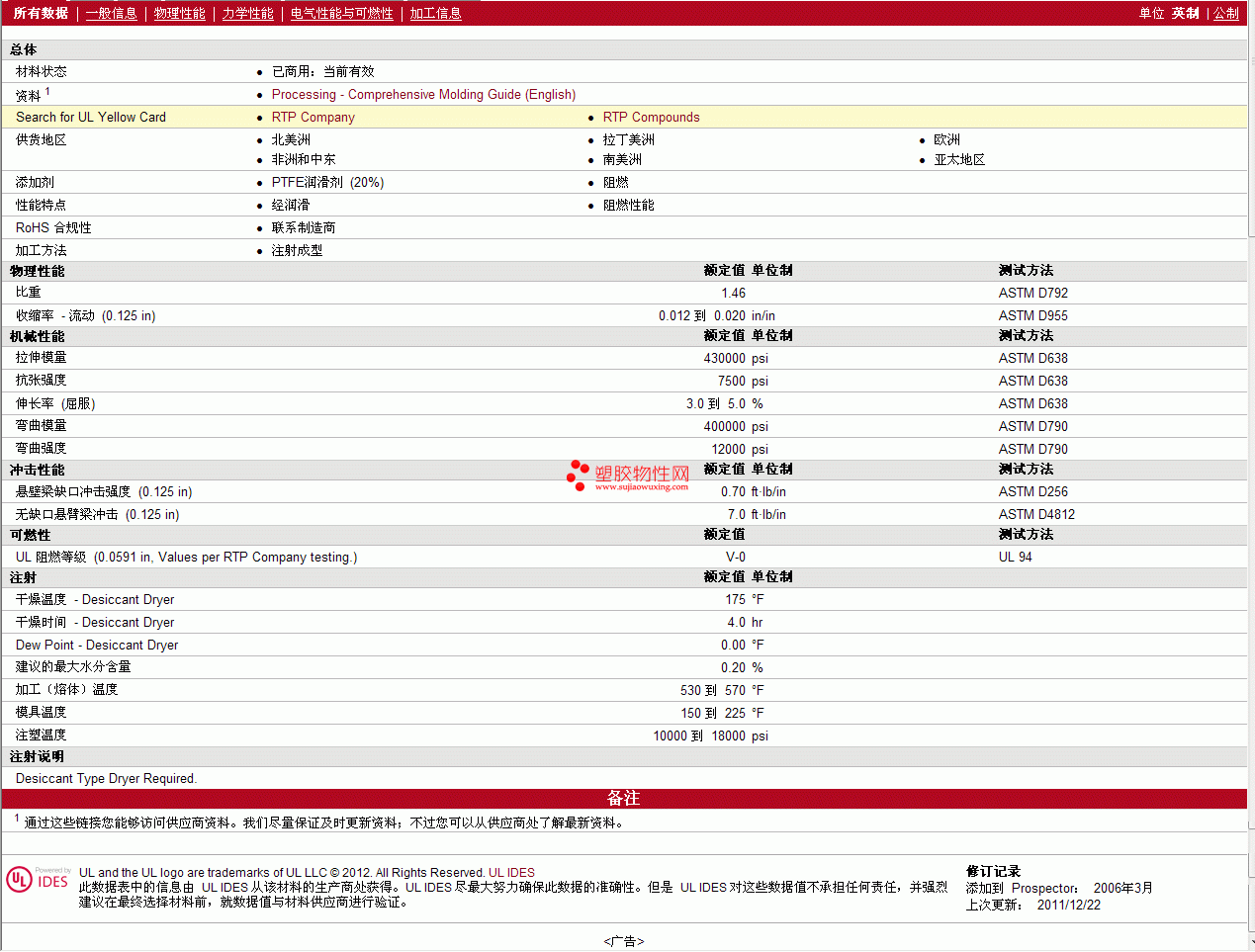The width and height of the screenshot is (1255, 952).
Task: Select the 非洲和中东 region entry
Action: tap(304, 159)
